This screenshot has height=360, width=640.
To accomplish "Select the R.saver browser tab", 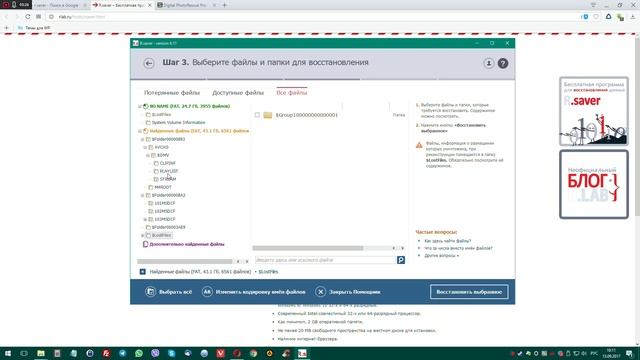I will point(122,5).
